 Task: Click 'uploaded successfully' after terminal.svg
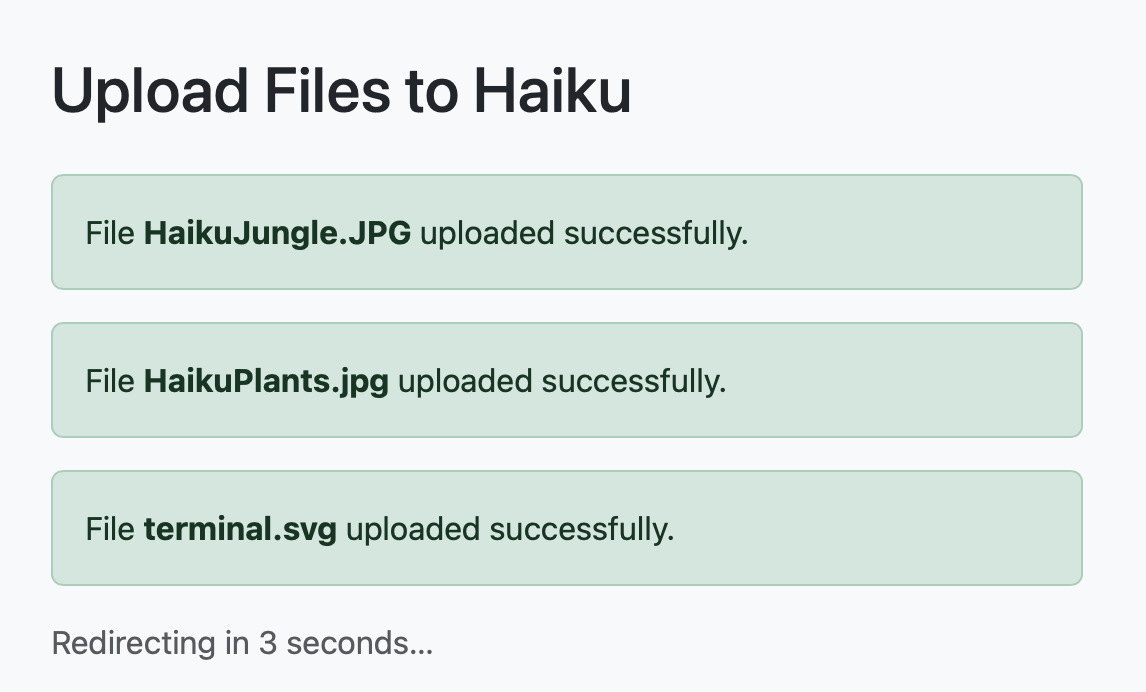click(x=510, y=529)
